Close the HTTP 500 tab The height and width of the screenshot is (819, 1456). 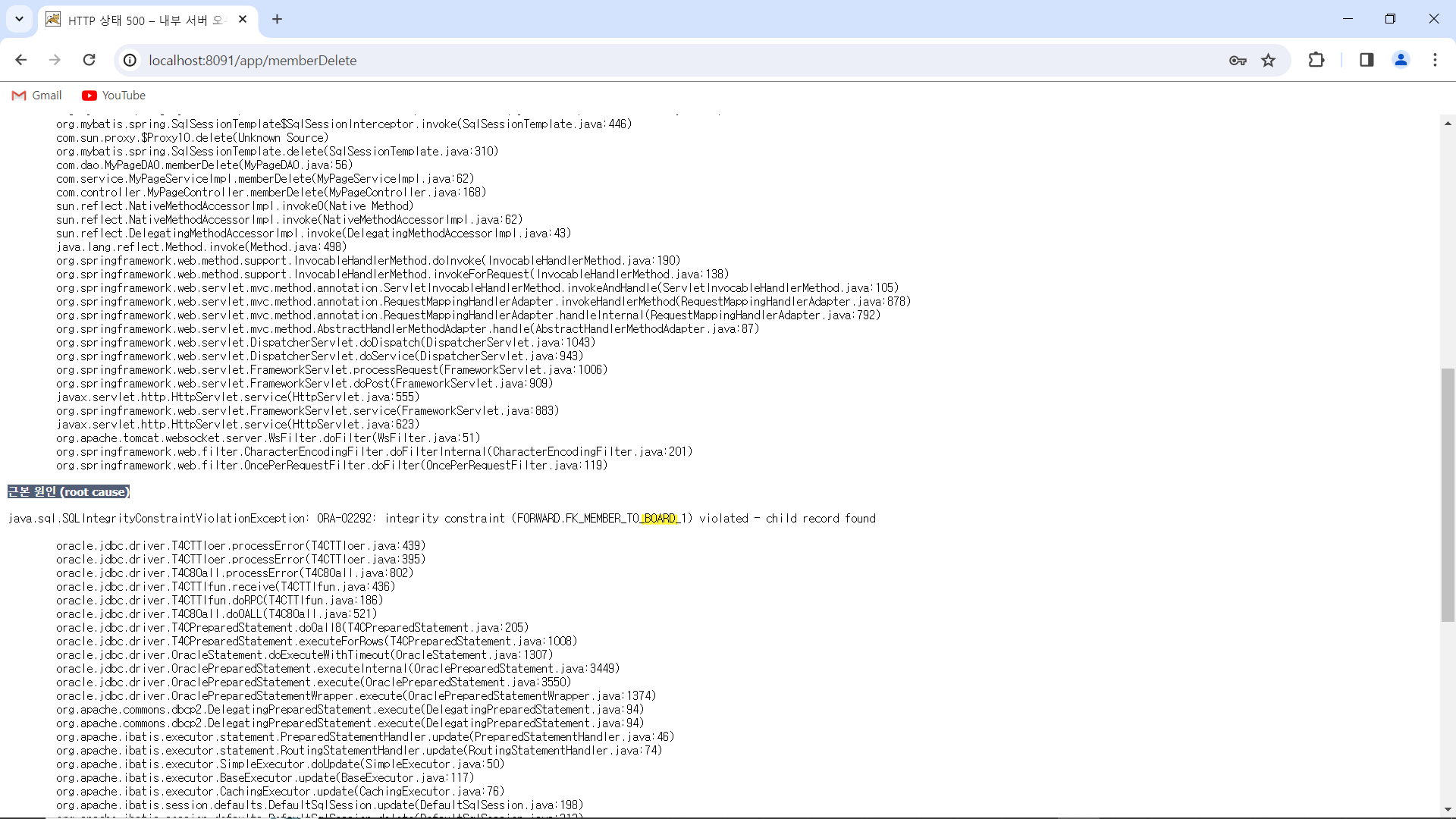pyautogui.click(x=243, y=19)
